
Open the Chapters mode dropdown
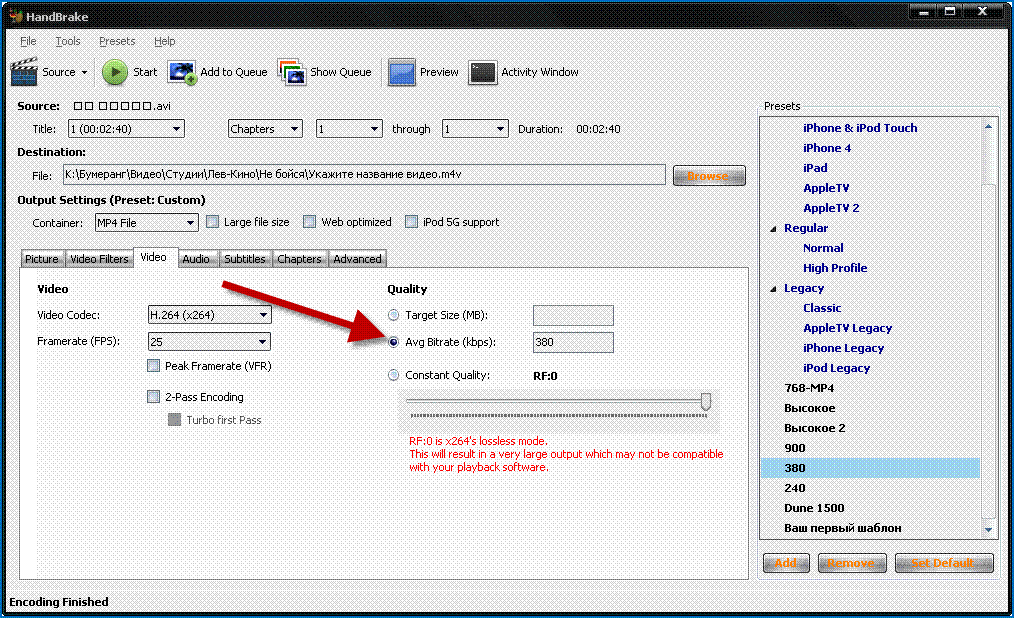coord(265,129)
